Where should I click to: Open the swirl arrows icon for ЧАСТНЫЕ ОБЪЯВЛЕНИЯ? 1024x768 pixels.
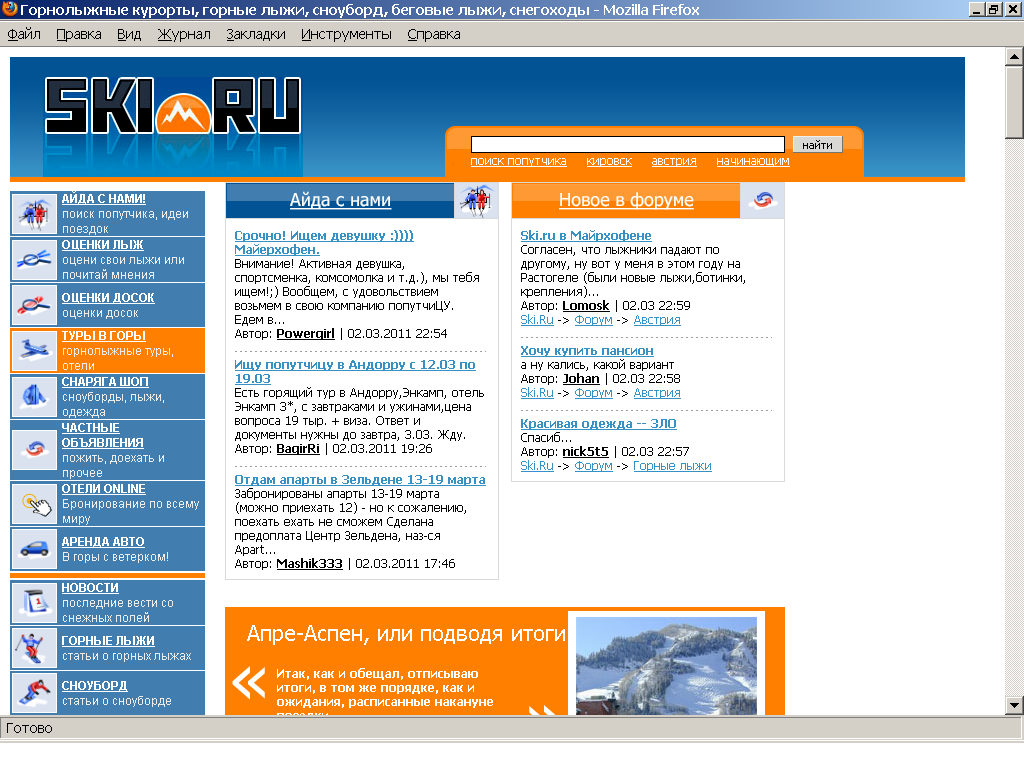pyautogui.click(x=34, y=450)
